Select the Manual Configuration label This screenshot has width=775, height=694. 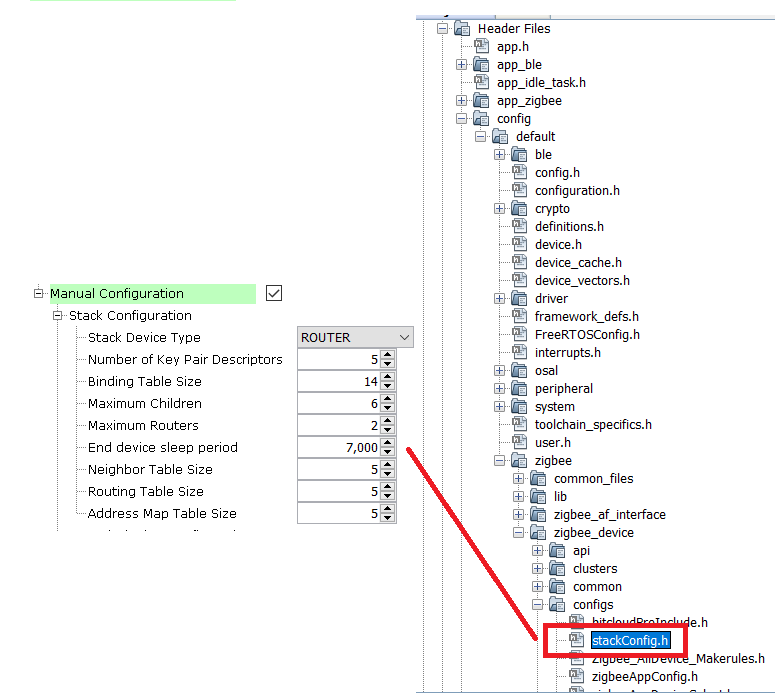(x=117, y=294)
